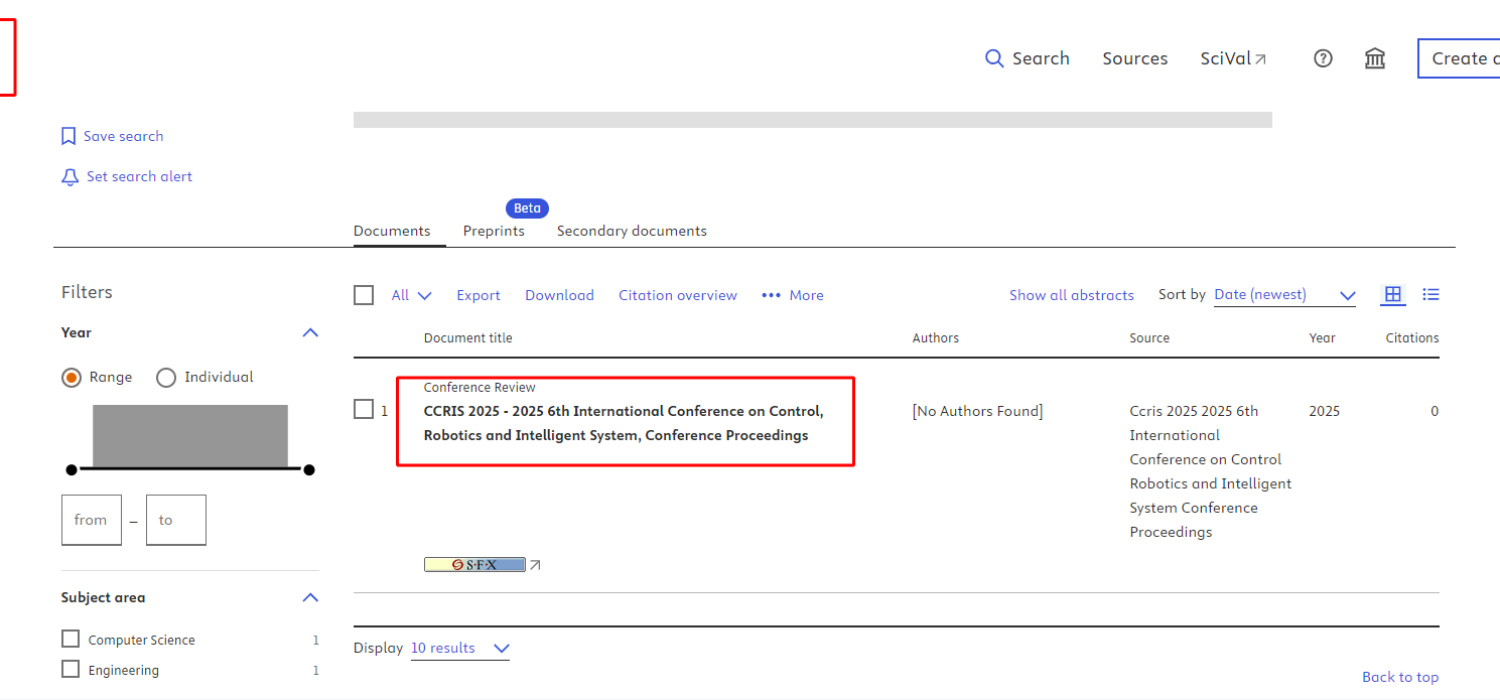Click the external link arrow beside SFX

click(535, 565)
